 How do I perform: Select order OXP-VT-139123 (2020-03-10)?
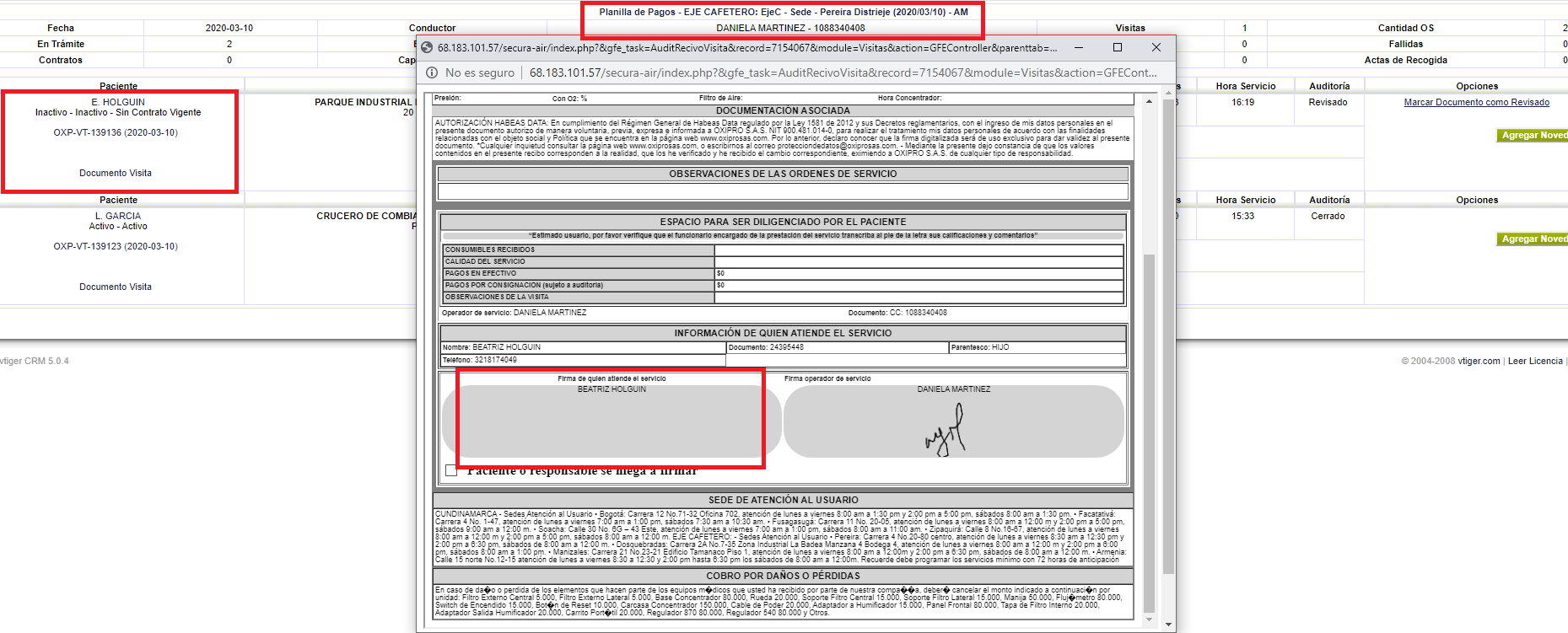(116, 246)
